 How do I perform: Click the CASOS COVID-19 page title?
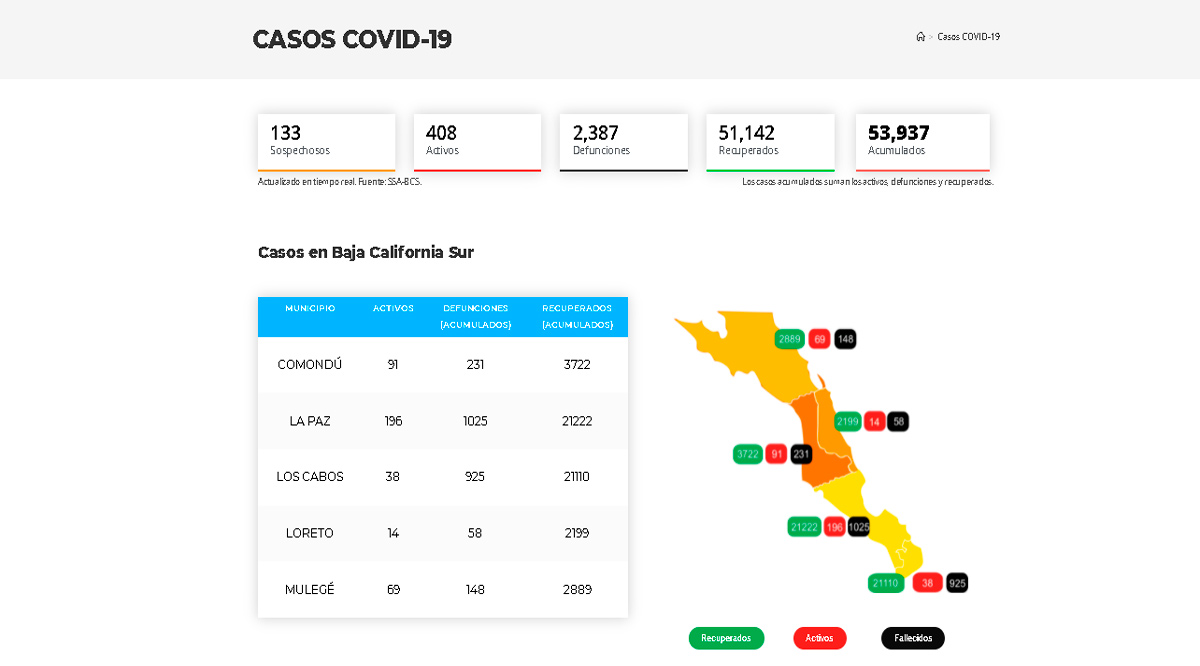352,39
